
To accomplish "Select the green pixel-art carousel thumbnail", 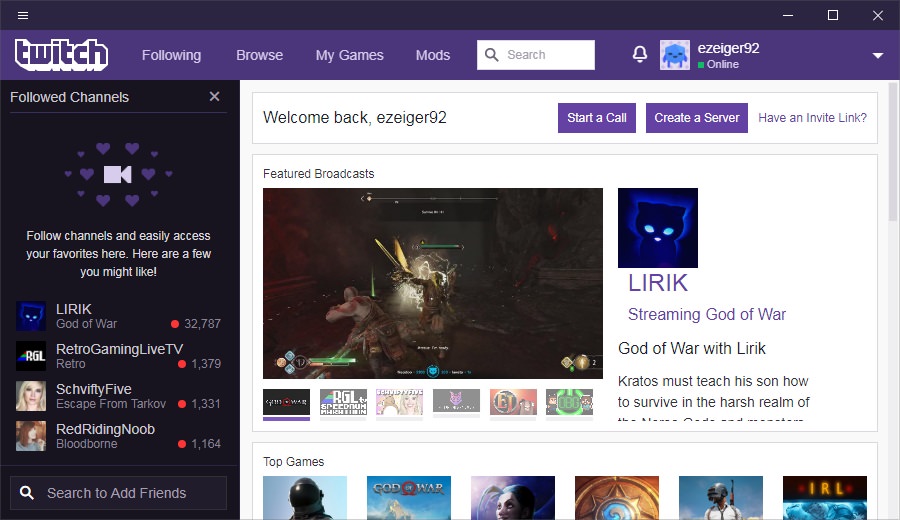I will pyautogui.click(x=569, y=402).
